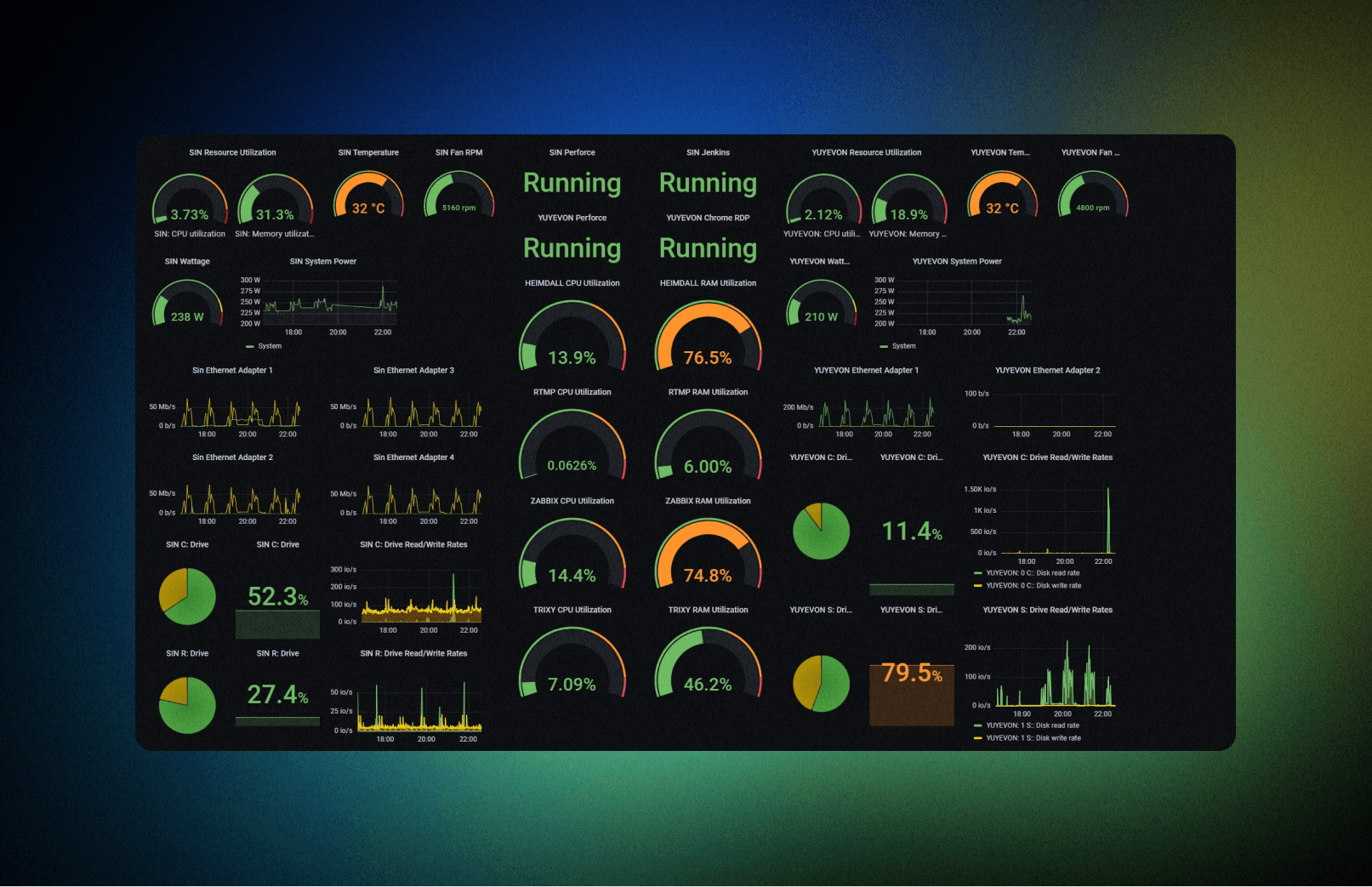Click Running status under SIN Jenkins
The width and height of the screenshot is (1372, 887).
(708, 183)
